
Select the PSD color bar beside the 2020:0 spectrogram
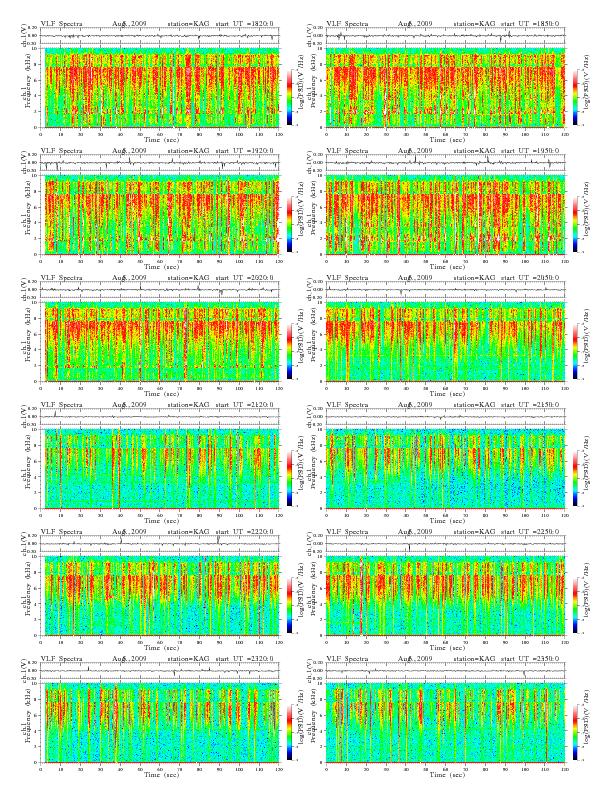click(289, 351)
